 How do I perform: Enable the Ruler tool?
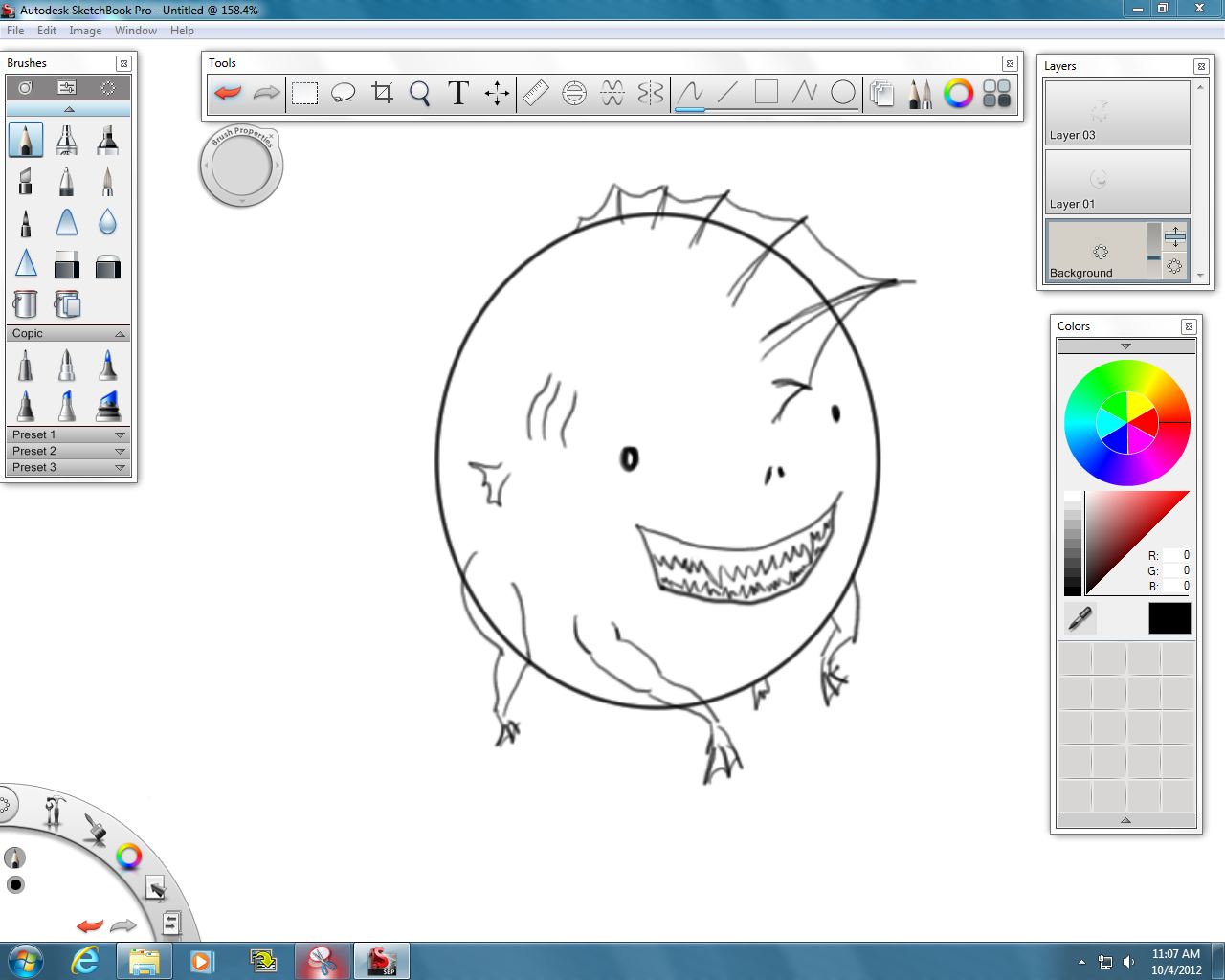[x=535, y=93]
